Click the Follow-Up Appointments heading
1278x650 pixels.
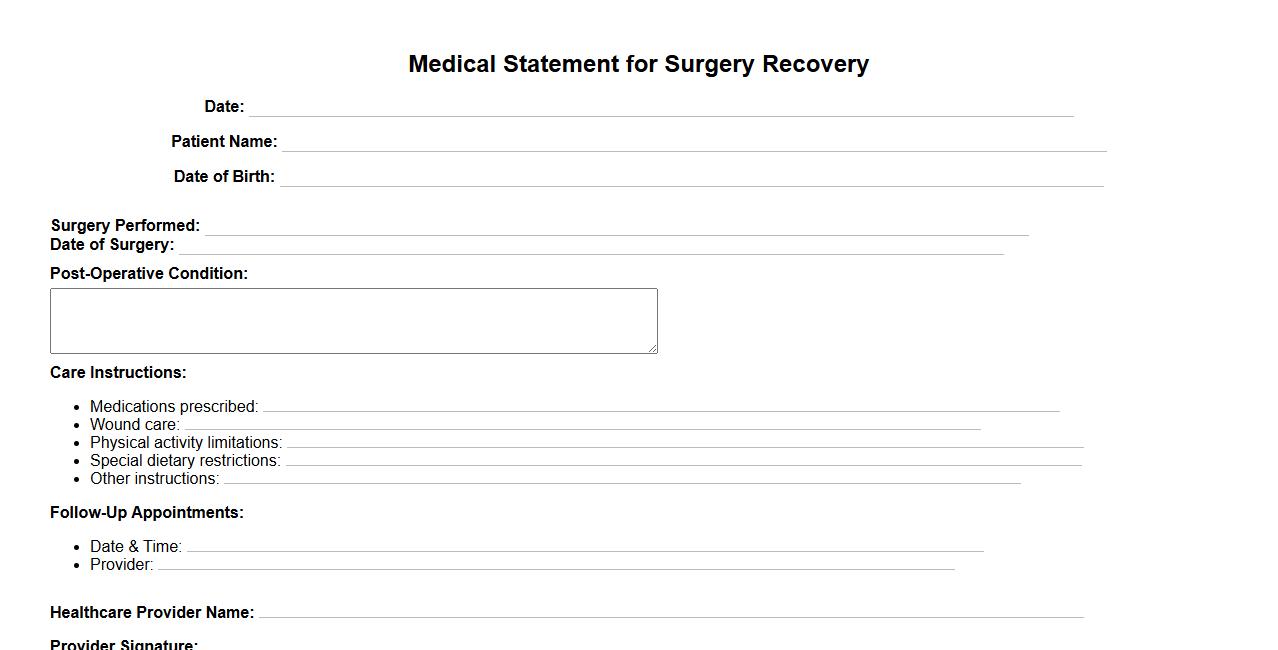pos(146,512)
